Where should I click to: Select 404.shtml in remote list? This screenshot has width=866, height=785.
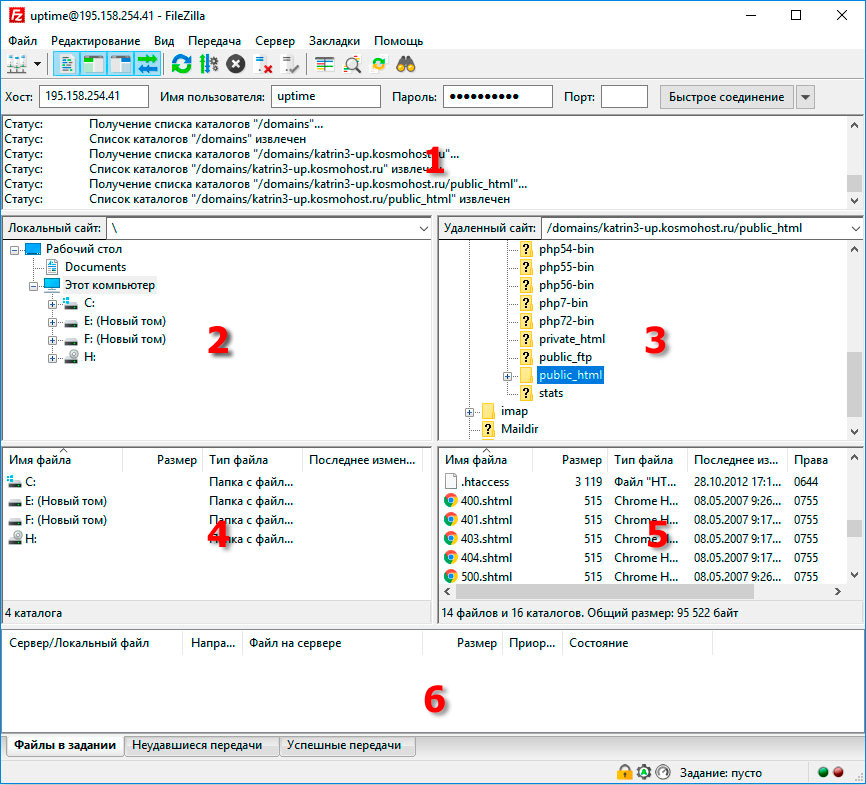click(x=643, y=557)
